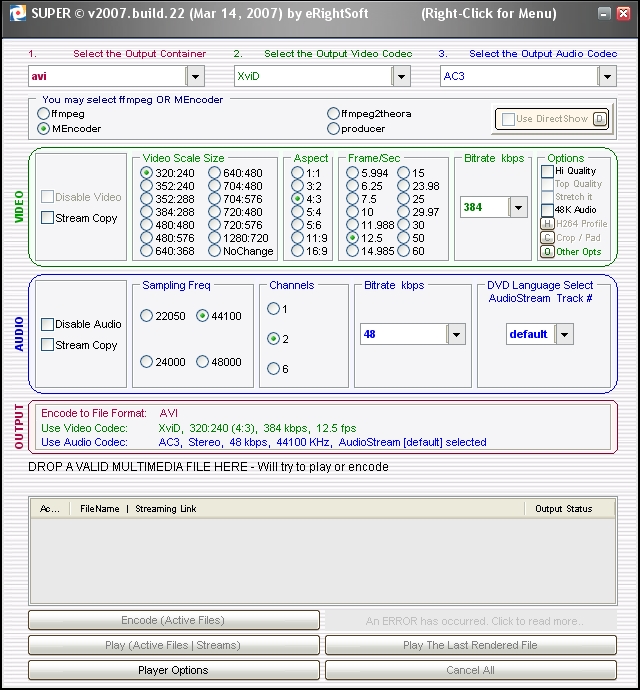Click the Use Audio Codec summary line
This screenshot has height=690, width=640.
pos(264,442)
